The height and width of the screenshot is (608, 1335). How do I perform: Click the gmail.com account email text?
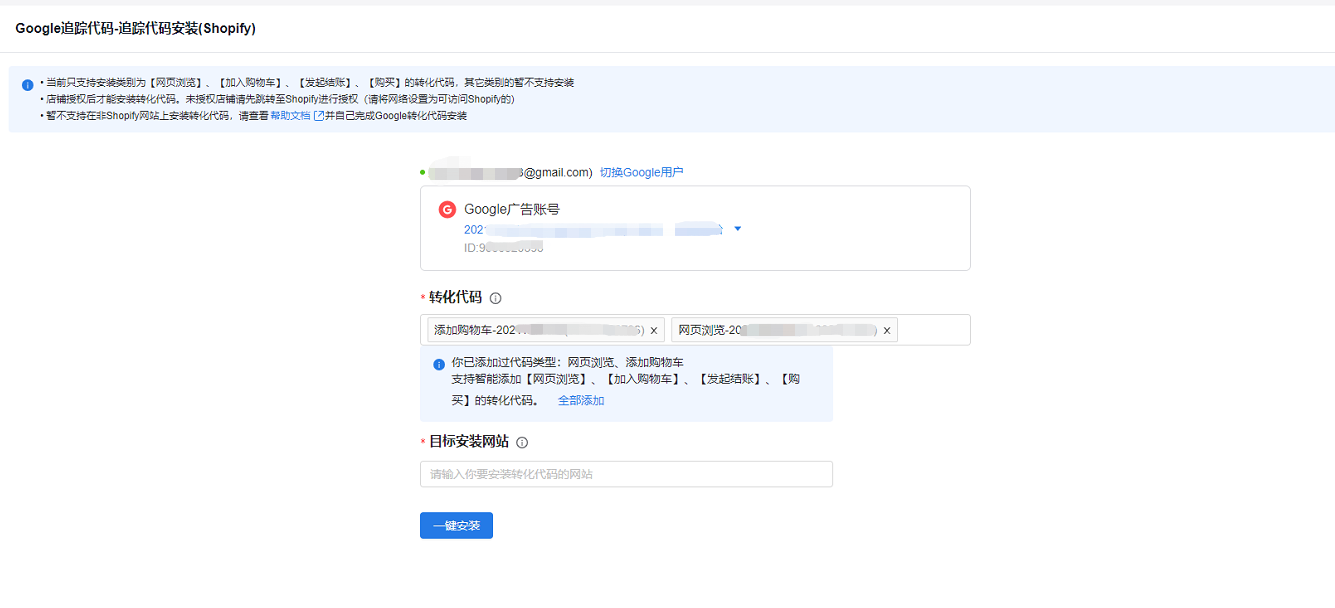[x=510, y=172]
